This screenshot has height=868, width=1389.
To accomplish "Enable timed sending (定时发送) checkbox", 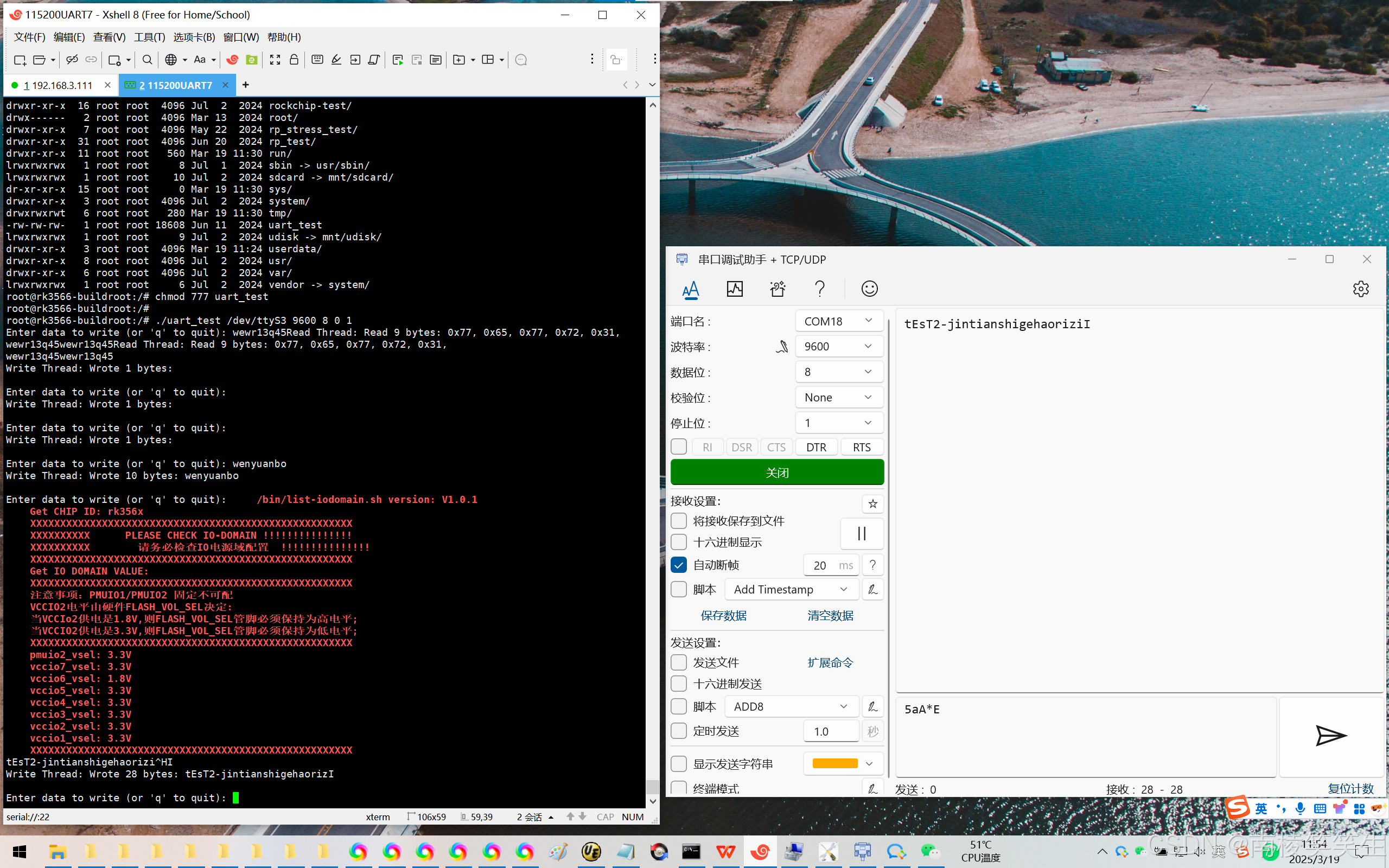I will pyautogui.click(x=678, y=731).
